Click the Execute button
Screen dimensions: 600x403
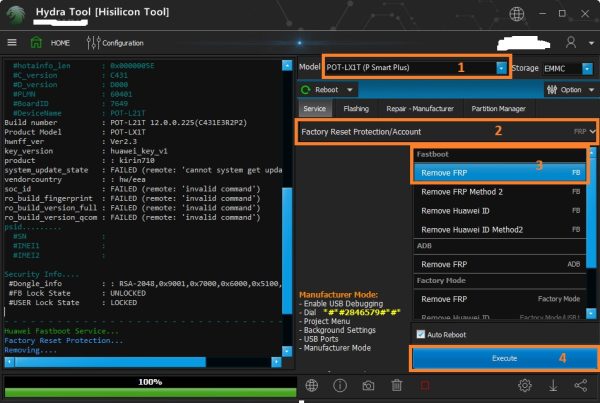504,359
